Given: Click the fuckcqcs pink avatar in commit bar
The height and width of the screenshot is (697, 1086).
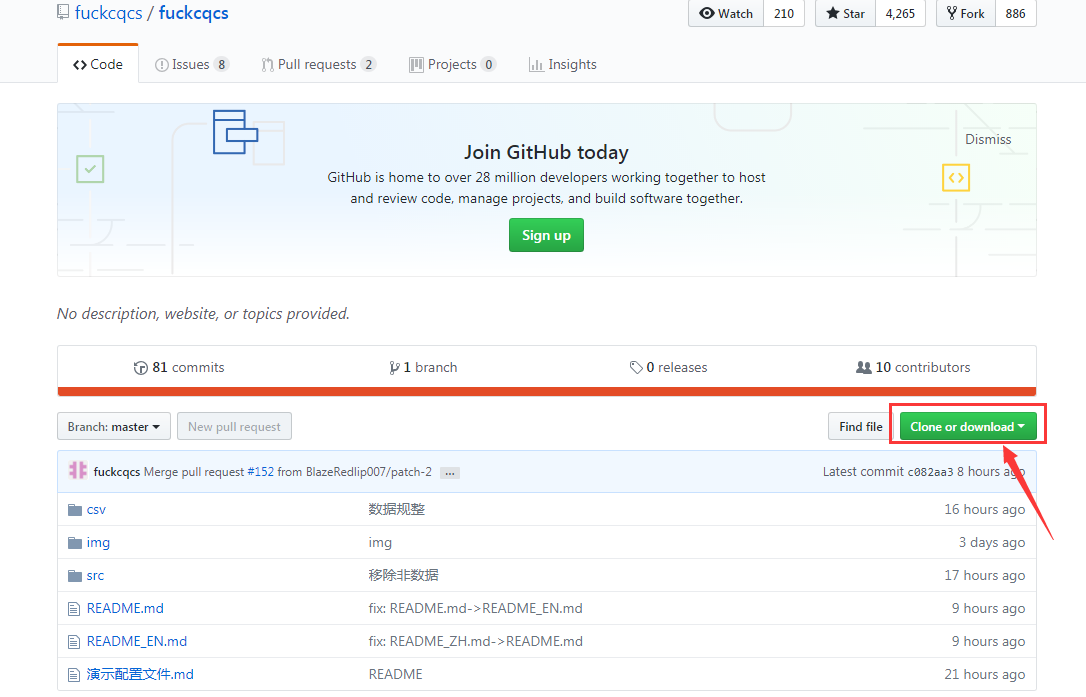Looking at the screenshot, I should [x=78, y=470].
